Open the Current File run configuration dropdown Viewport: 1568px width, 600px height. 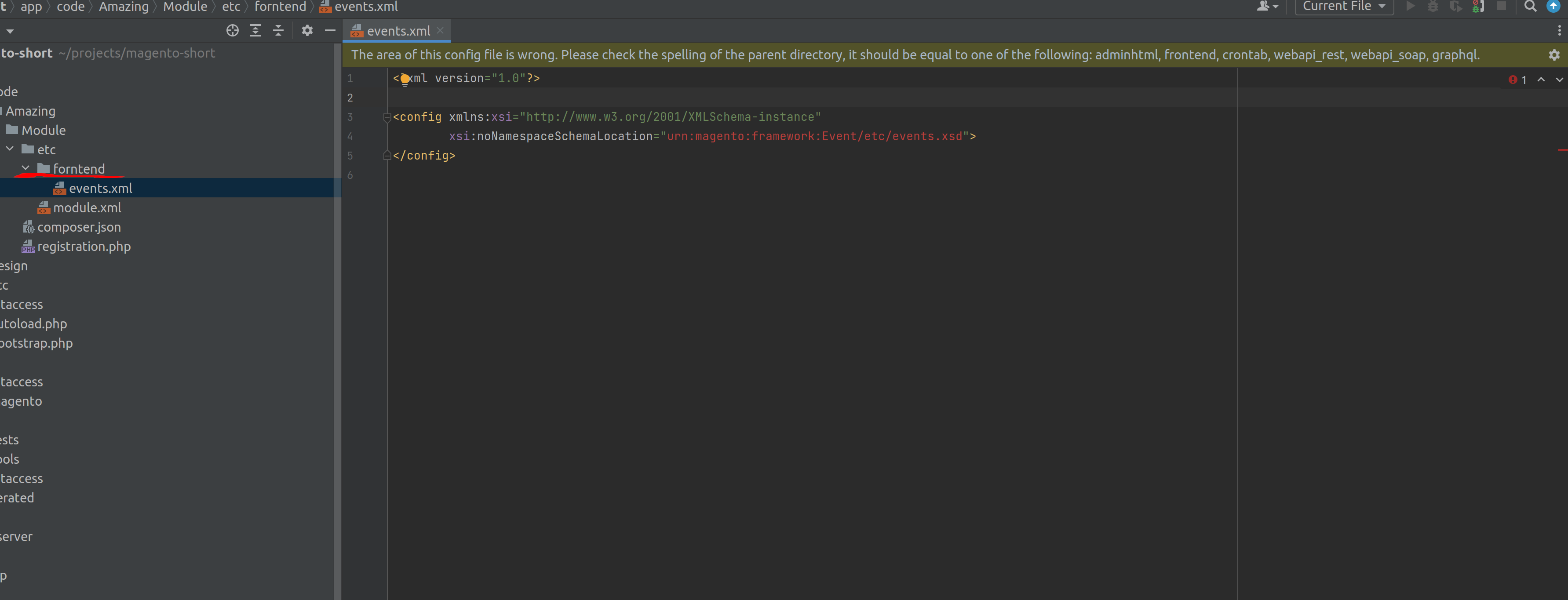[x=1343, y=7]
